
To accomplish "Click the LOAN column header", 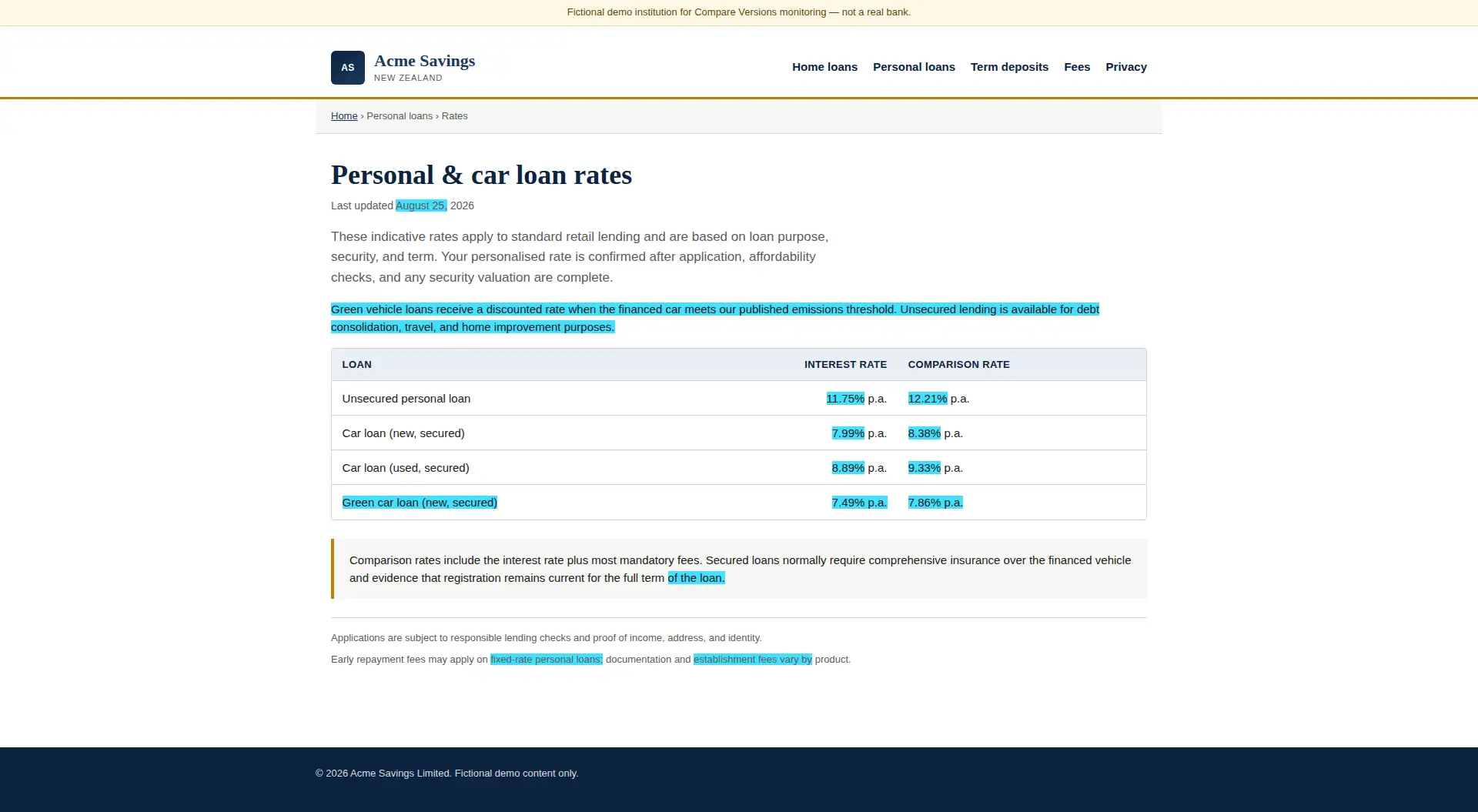I will [356, 365].
